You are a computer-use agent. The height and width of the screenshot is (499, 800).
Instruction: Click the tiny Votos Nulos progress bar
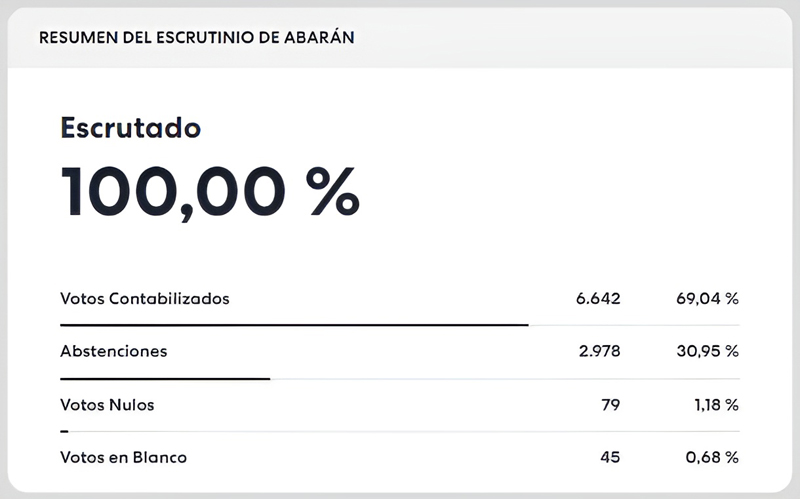click(64, 431)
